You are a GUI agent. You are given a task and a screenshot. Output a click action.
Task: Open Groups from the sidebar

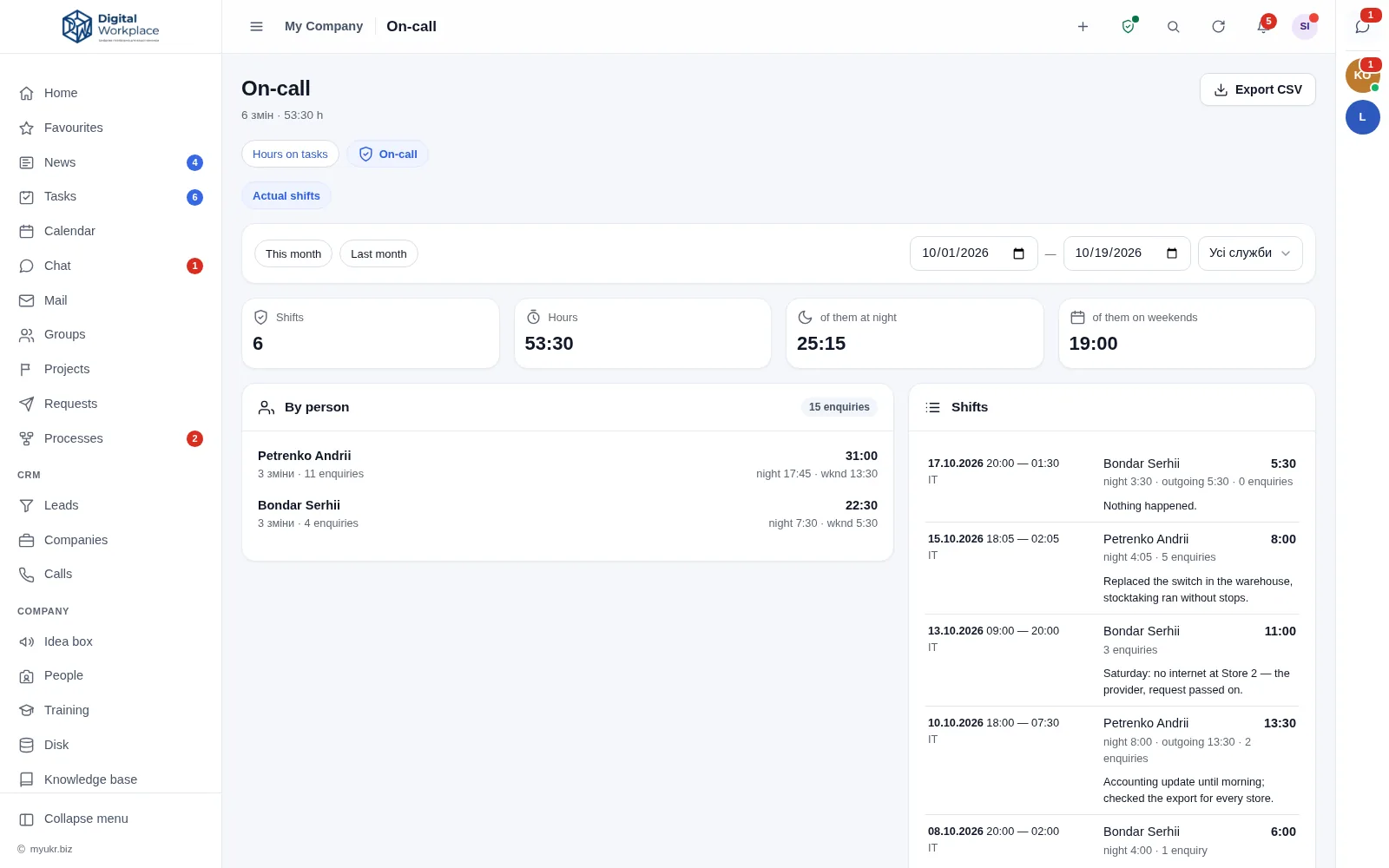pyautogui.click(x=111, y=334)
